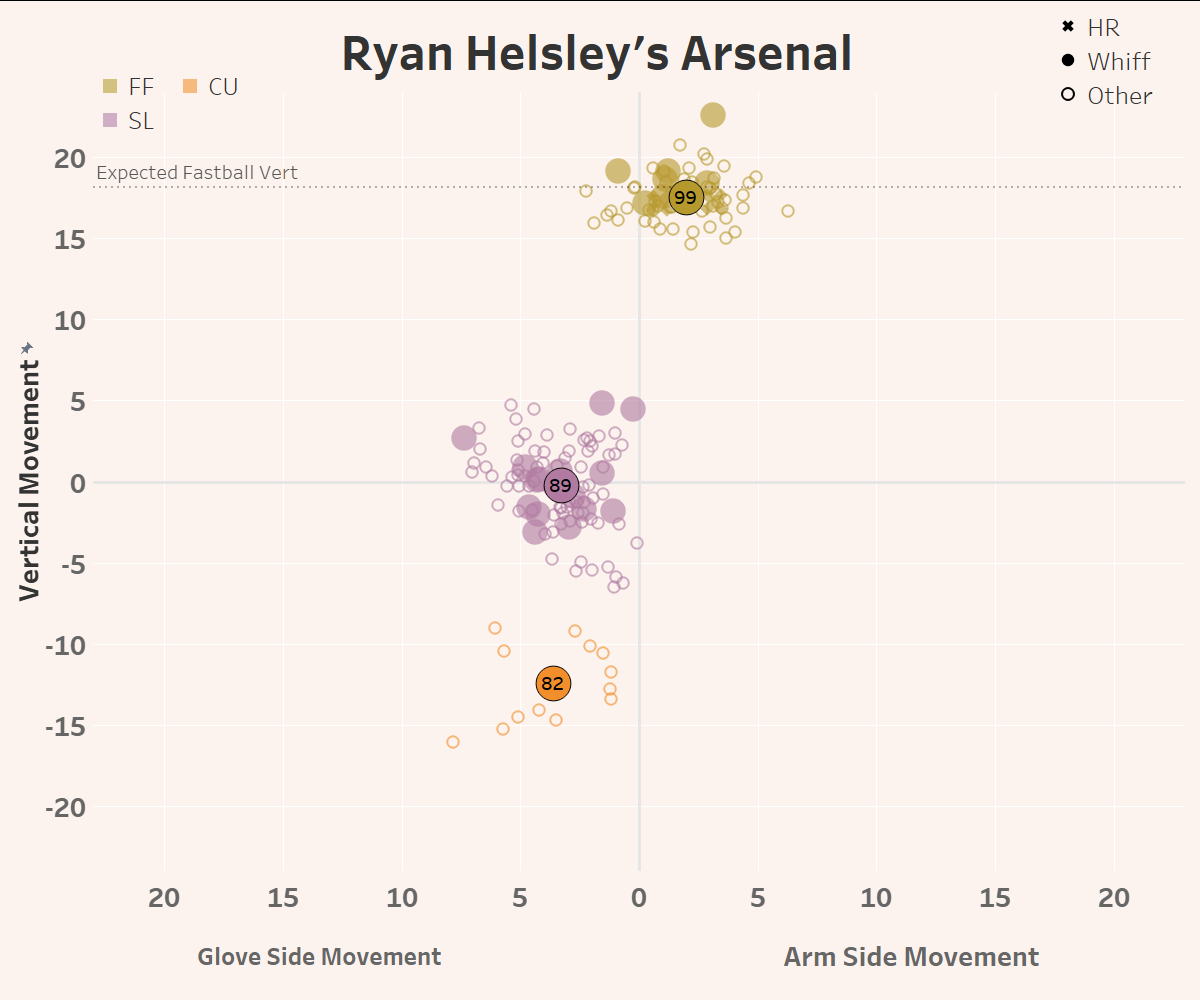Select the fastball average marker labeled 99
Viewport: 1200px width, 1000px height.
click(685, 198)
